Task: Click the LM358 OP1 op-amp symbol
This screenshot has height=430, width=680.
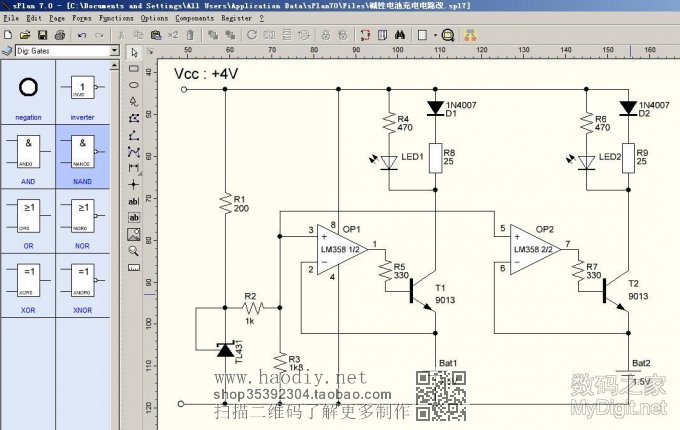Action: 340,248
